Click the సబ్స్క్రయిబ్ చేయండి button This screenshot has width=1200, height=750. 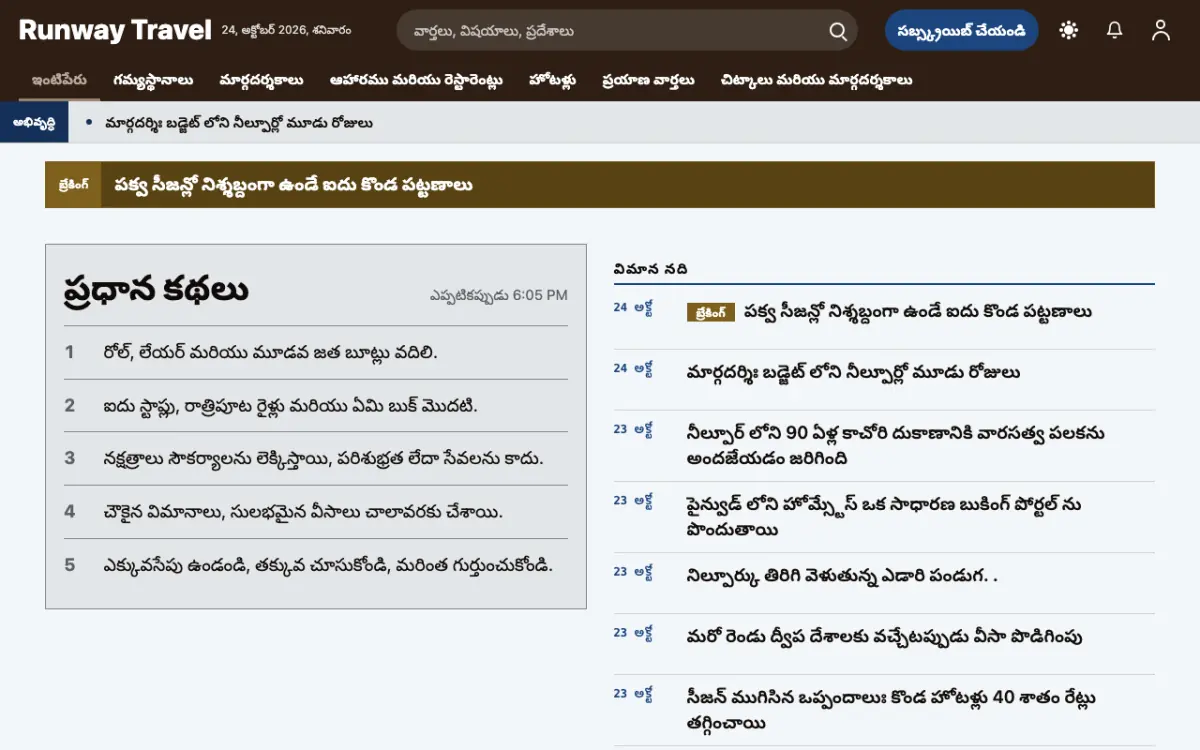pyautogui.click(x=962, y=30)
